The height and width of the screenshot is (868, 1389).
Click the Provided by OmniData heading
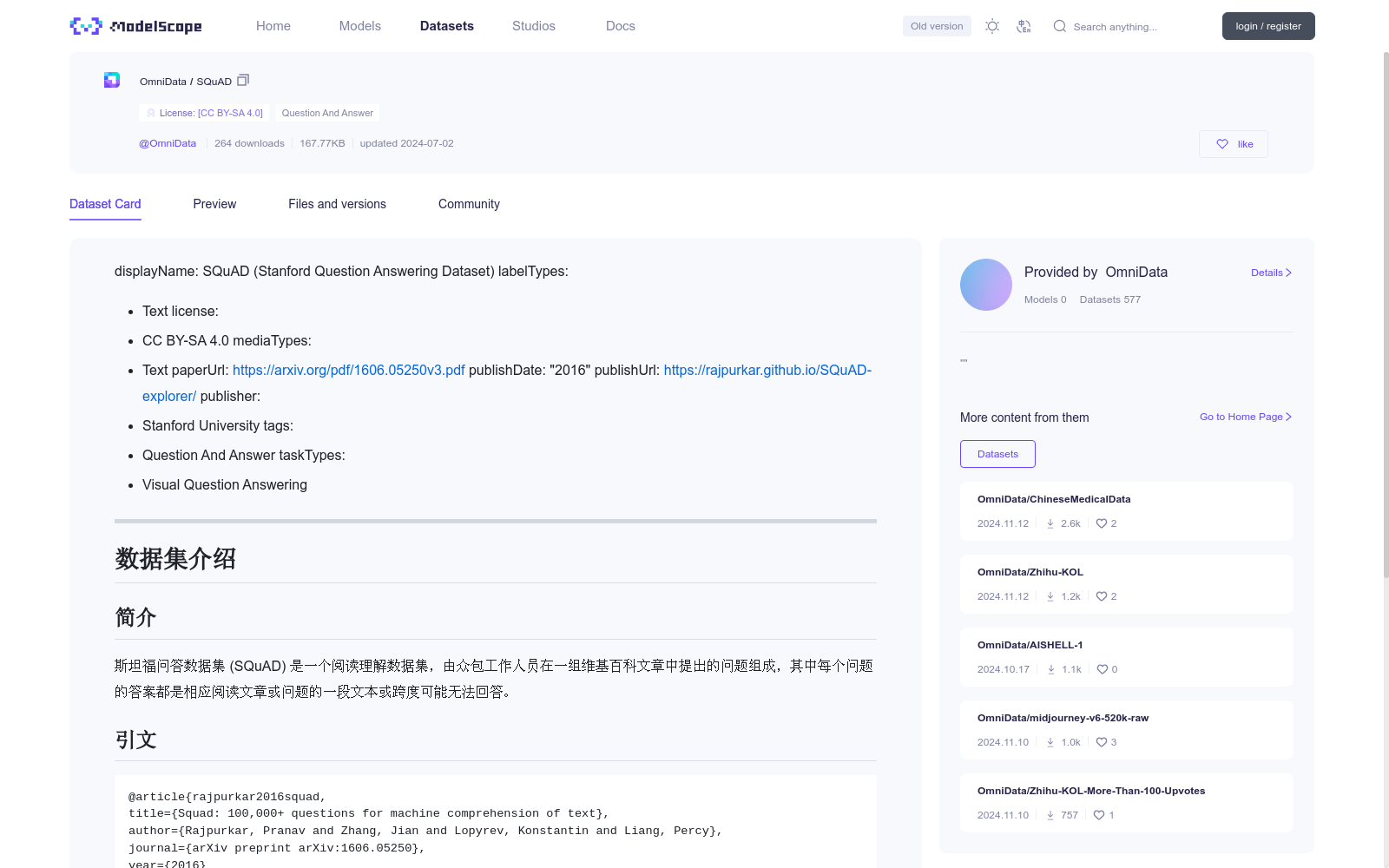click(x=1096, y=272)
